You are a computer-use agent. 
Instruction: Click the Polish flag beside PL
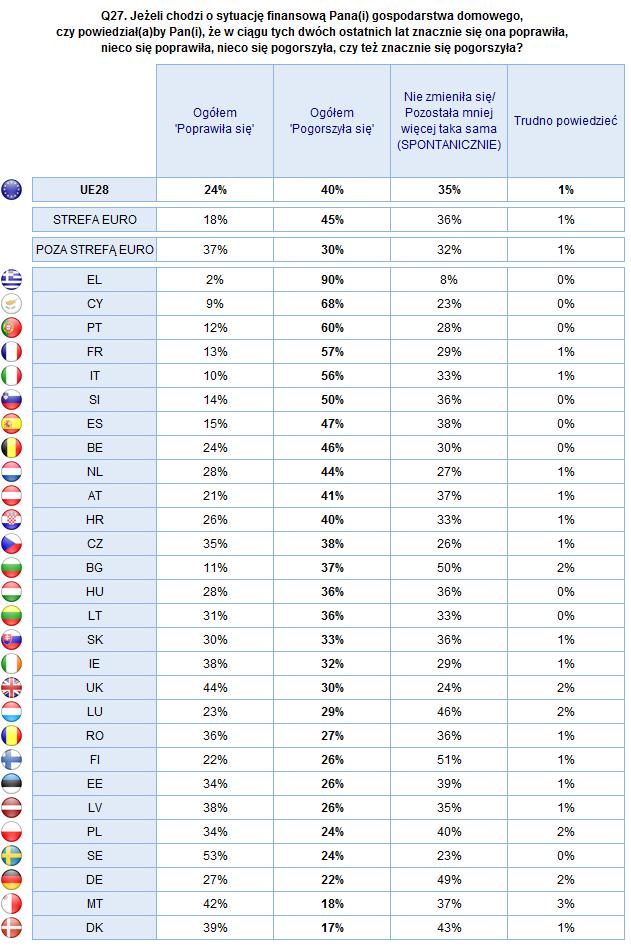(11, 831)
